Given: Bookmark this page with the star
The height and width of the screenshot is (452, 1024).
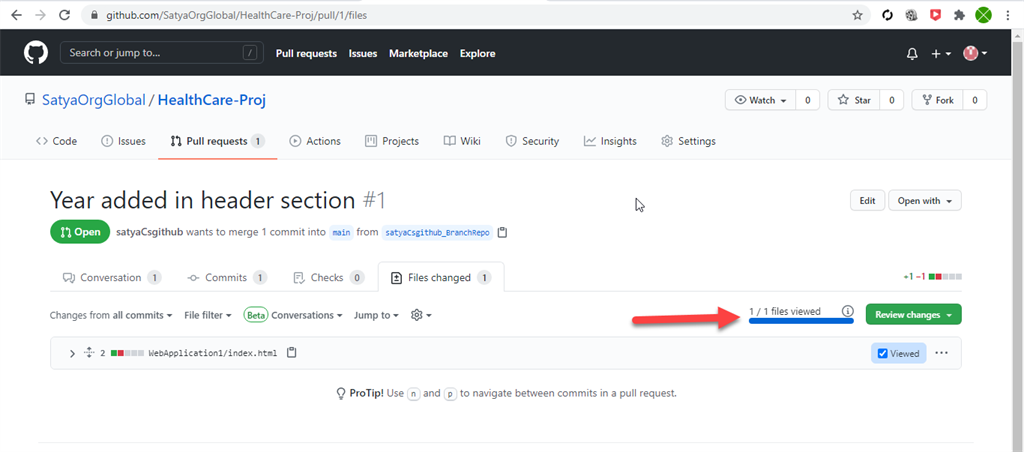Looking at the screenshot, I should coord(857,15).
